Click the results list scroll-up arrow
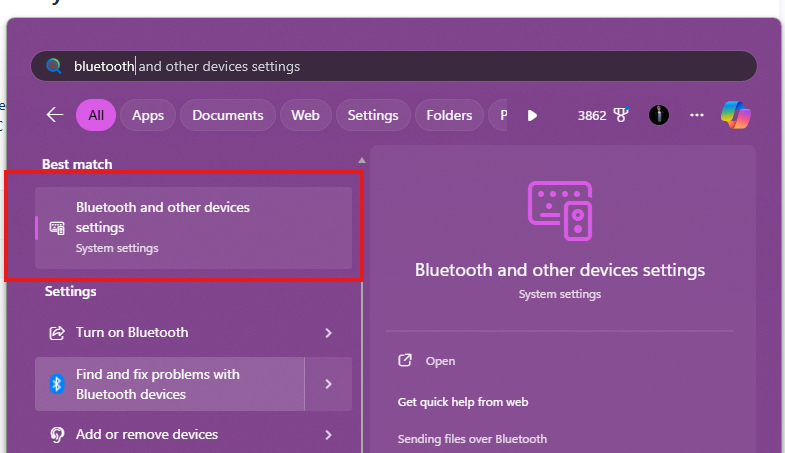Screen dimensions: 785x453 tap(361, 161)
